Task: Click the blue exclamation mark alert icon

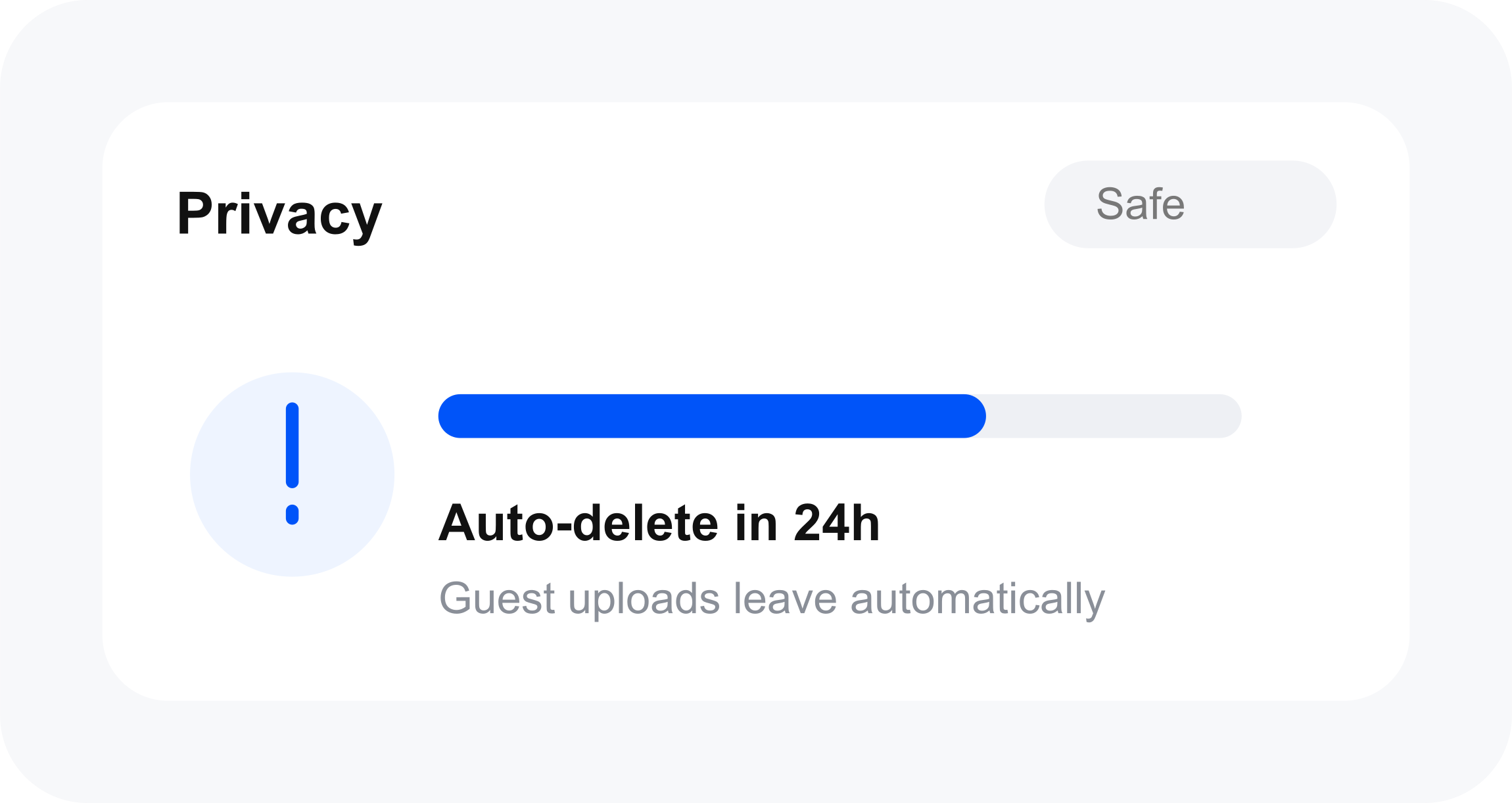Action: [x=293, y=464]
